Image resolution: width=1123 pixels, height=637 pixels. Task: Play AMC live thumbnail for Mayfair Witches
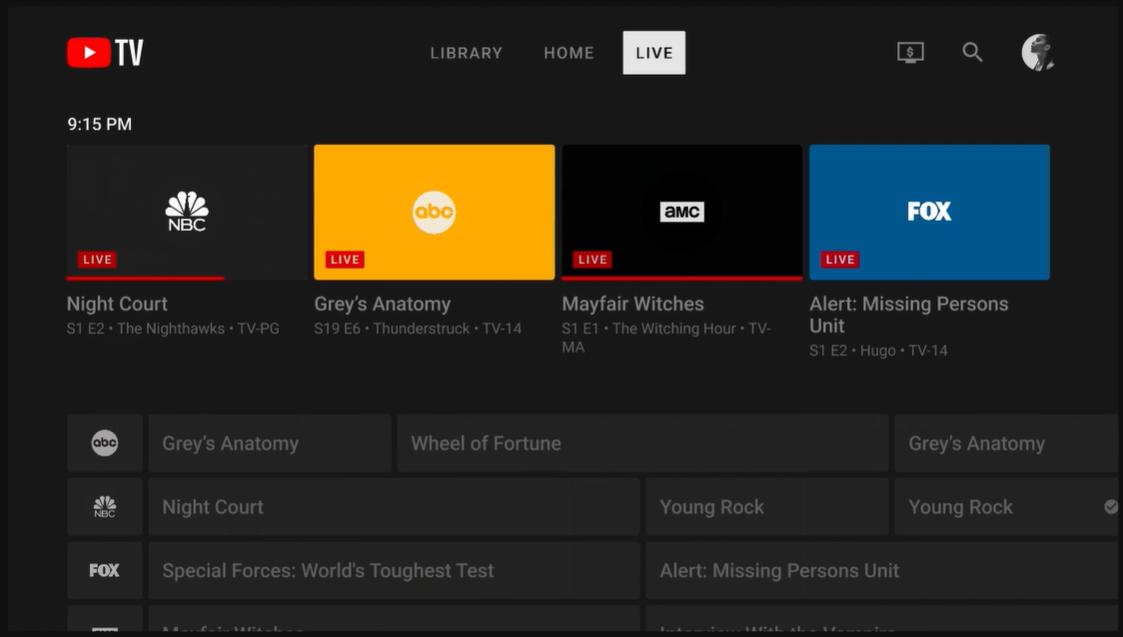coord(682,212)
